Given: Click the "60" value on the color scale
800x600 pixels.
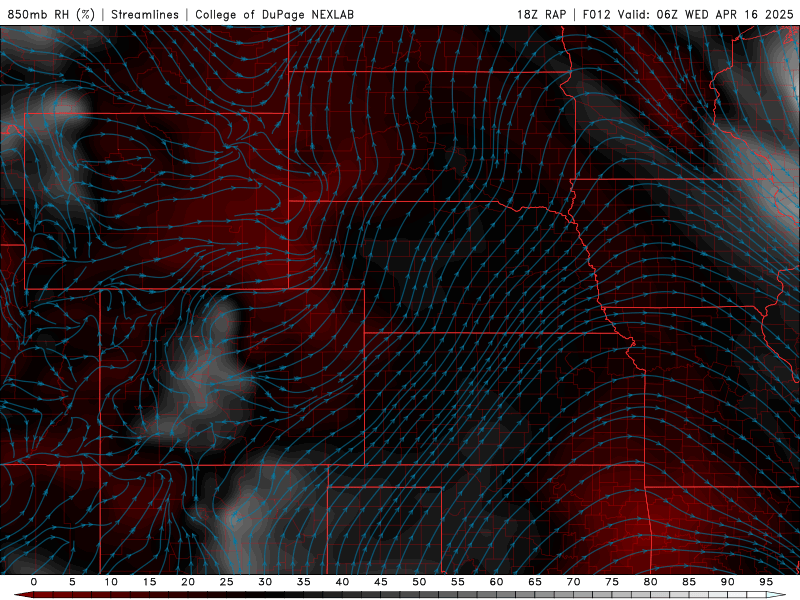Looking at the screenshot, I should tap(496, 582).
